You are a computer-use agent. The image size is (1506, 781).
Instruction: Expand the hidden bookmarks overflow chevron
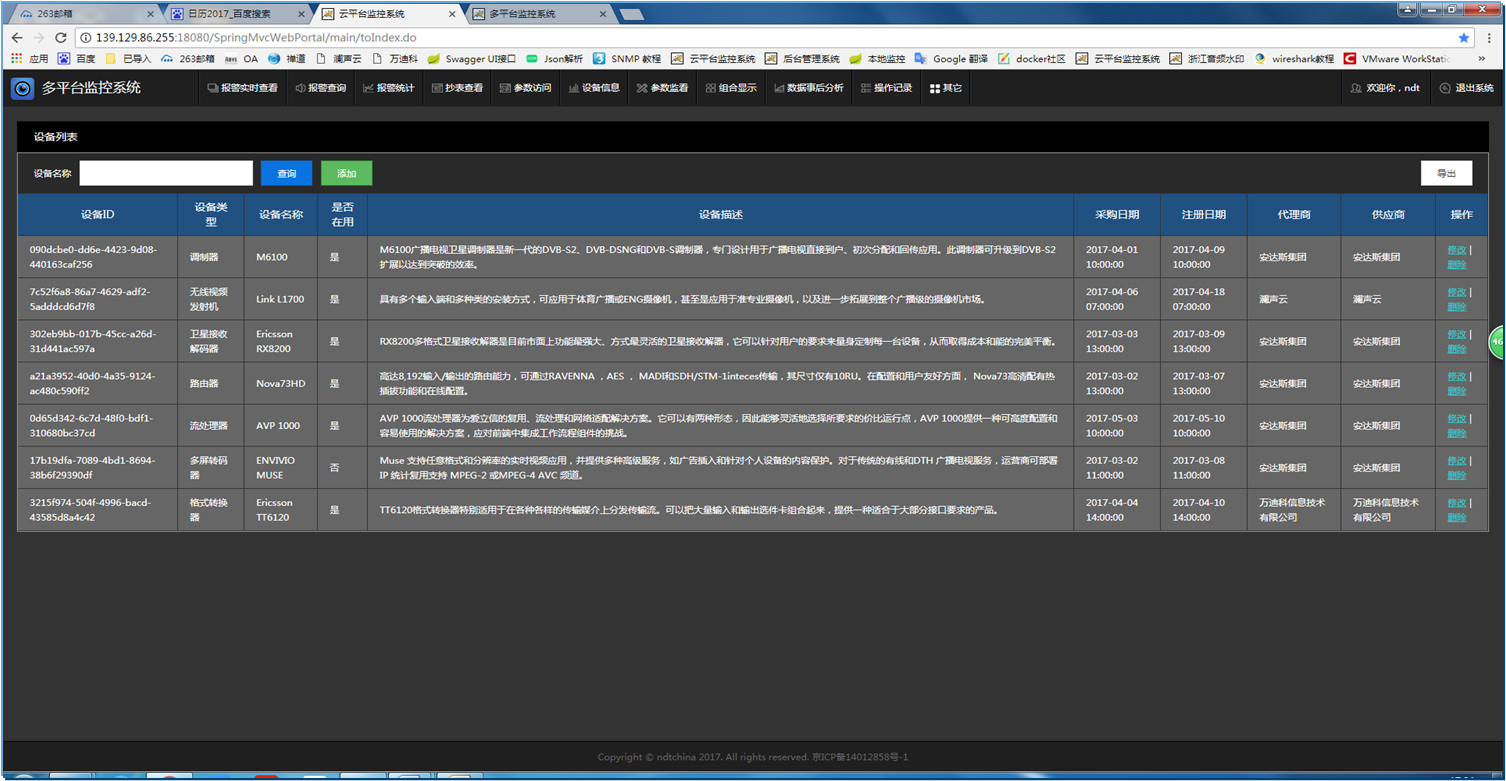(1491, 59)
